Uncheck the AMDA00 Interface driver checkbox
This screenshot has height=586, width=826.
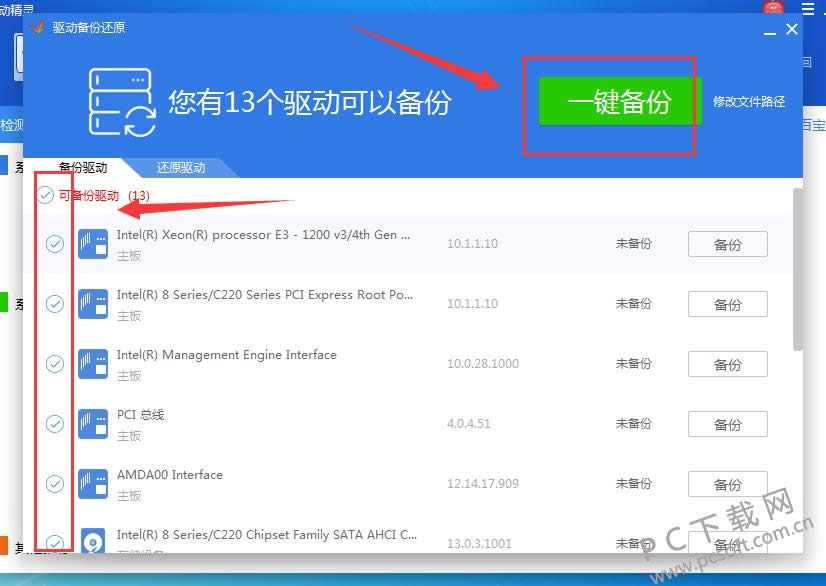[53, 483]
